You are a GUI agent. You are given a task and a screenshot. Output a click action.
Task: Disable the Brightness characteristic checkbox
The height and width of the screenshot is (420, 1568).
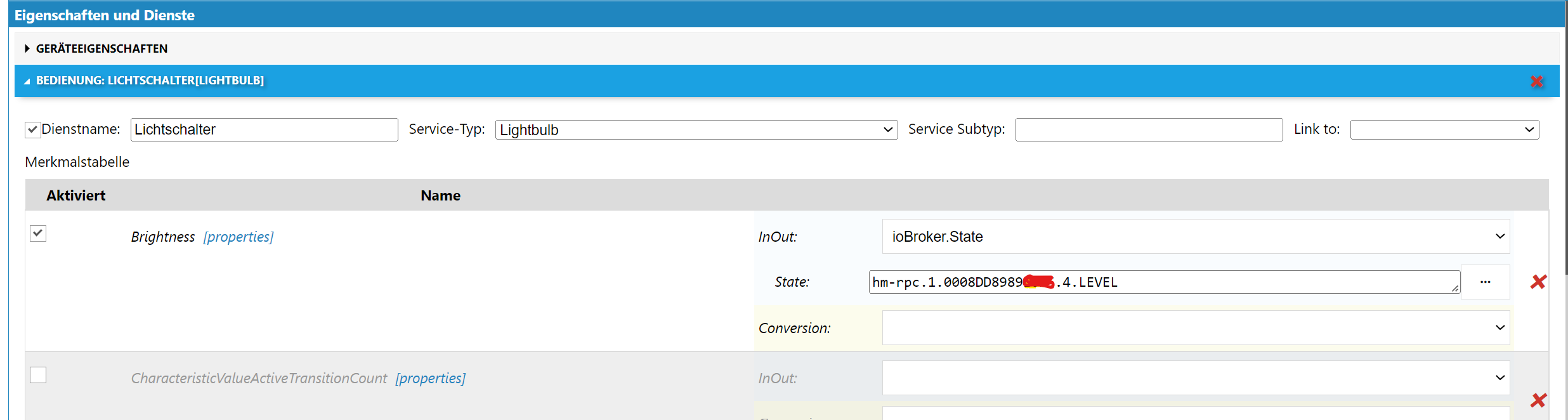(x=38, y=233)
